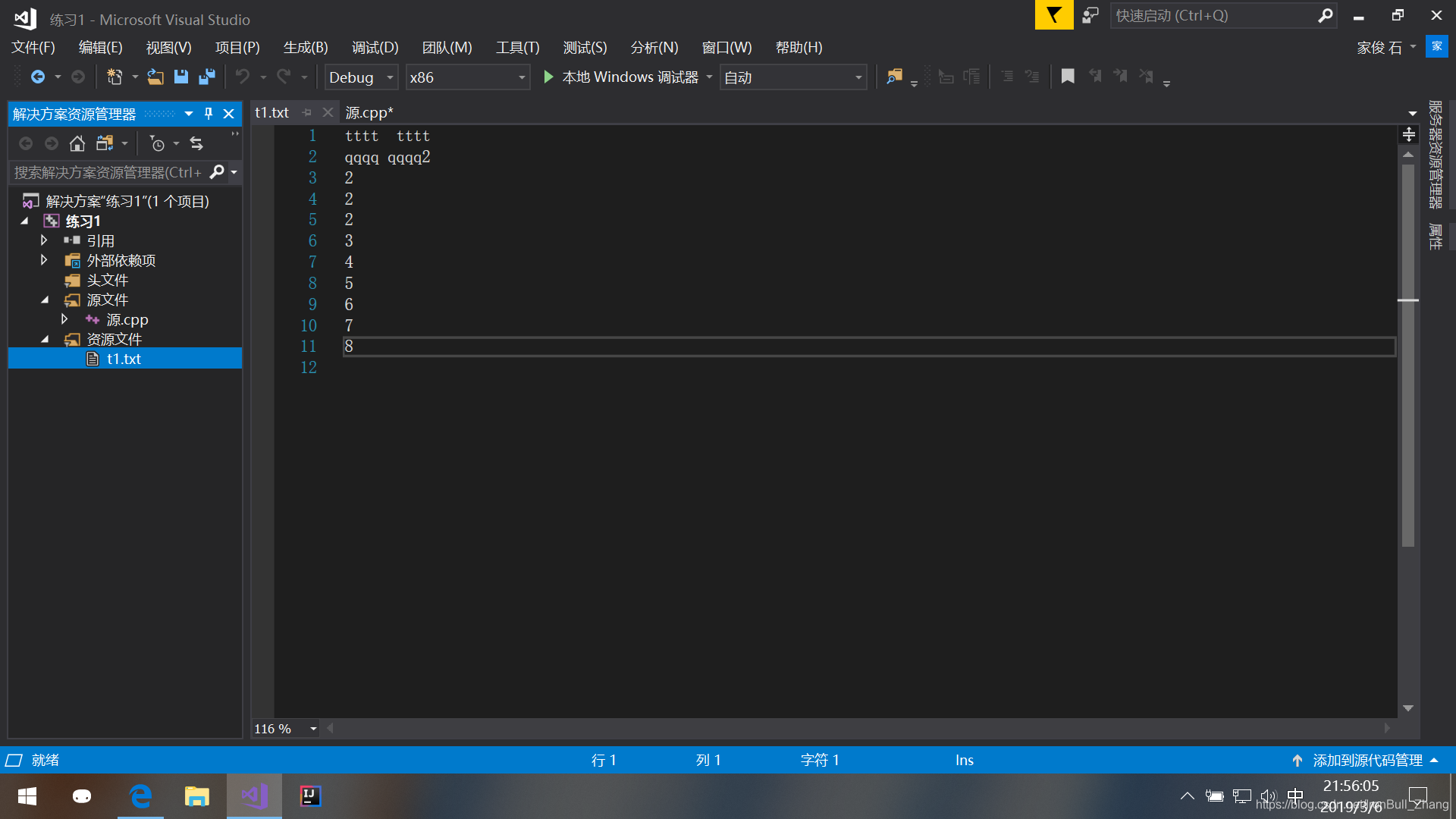Click the bookmark toggle toolbar icon

(x=1068, y=77)
